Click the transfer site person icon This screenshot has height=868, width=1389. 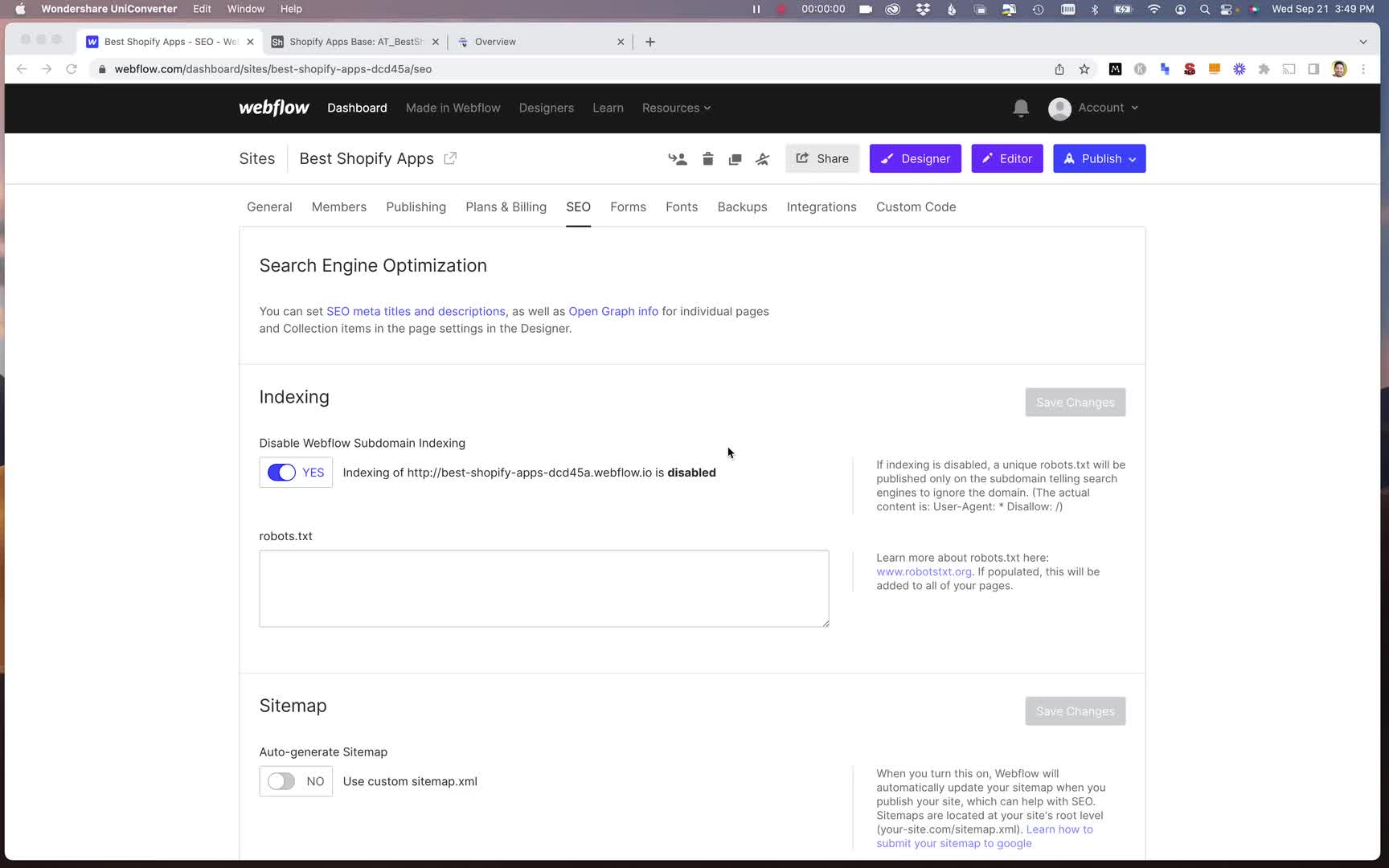click(x=678, y=159)
